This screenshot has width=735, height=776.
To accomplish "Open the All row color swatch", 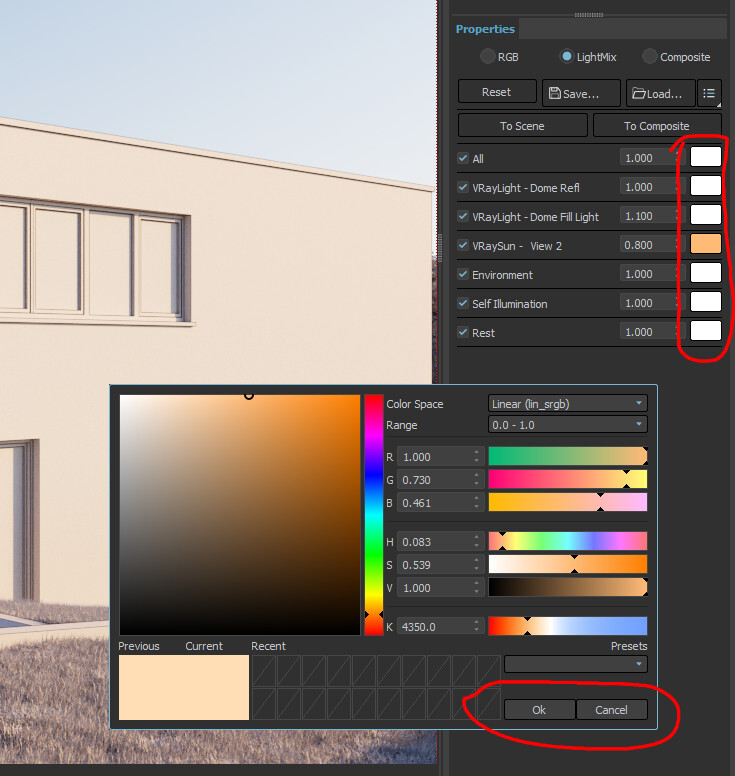I will coord(706,157).
